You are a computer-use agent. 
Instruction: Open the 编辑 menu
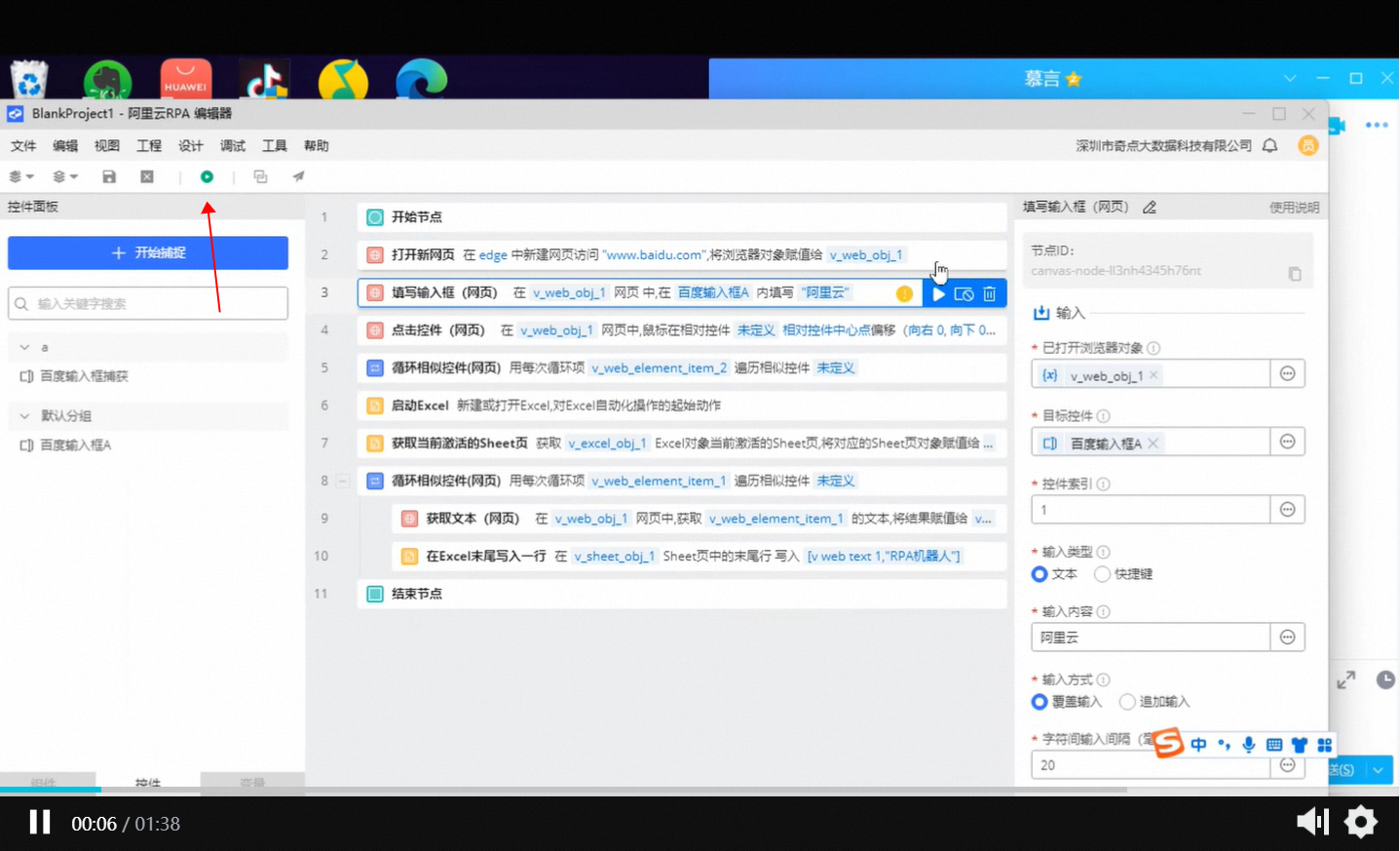[65, 146]
